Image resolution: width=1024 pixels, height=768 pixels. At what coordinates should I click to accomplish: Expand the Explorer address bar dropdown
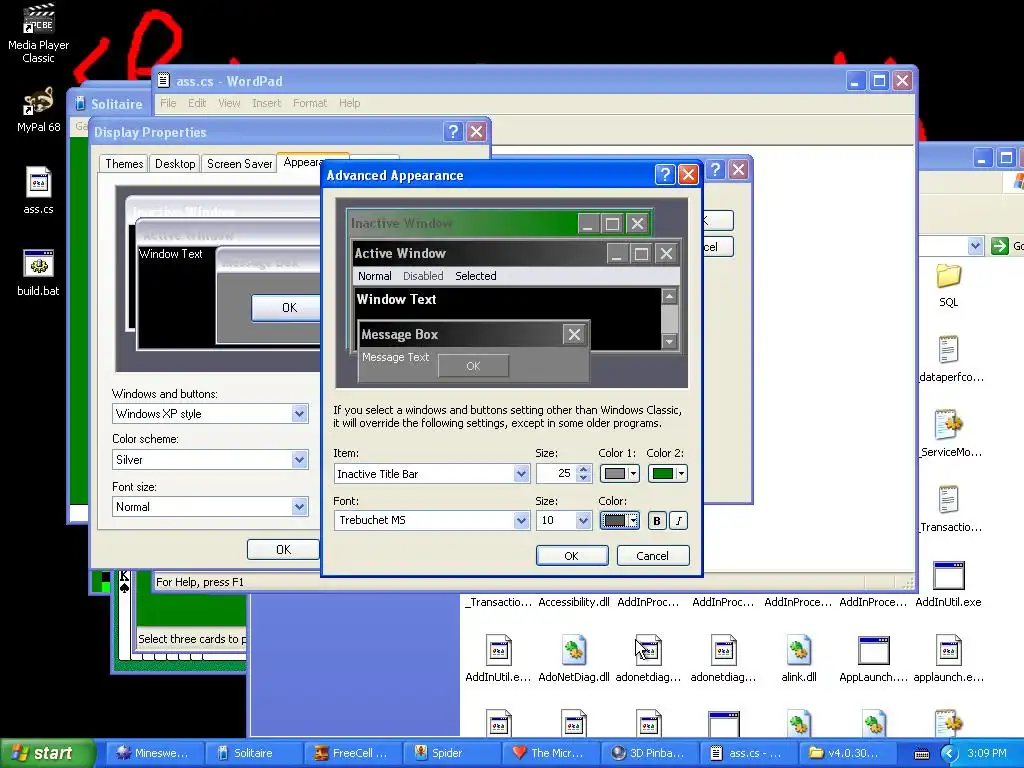click(975, 246)
